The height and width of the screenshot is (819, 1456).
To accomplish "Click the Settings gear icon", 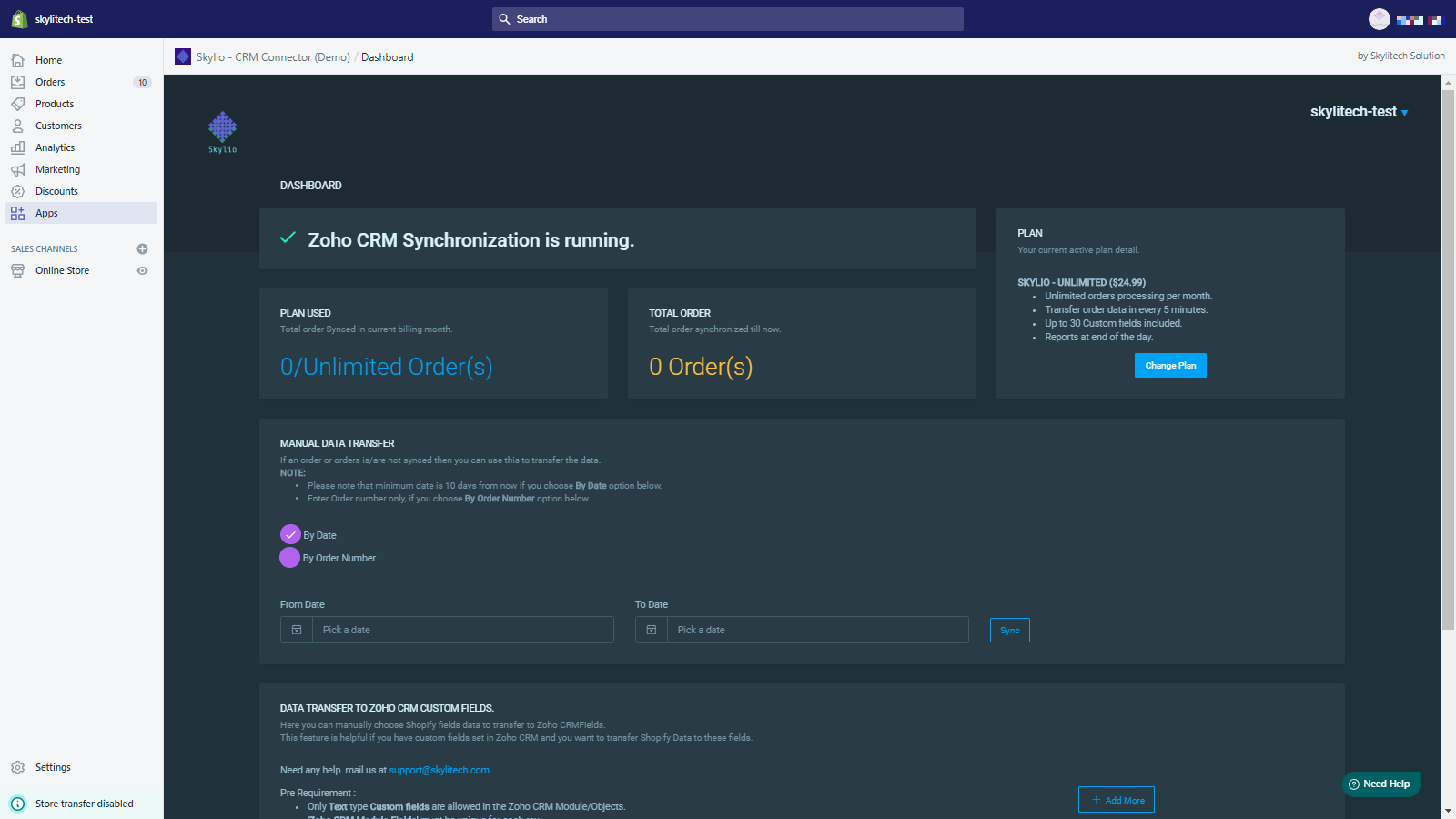I will click(17, 767).
